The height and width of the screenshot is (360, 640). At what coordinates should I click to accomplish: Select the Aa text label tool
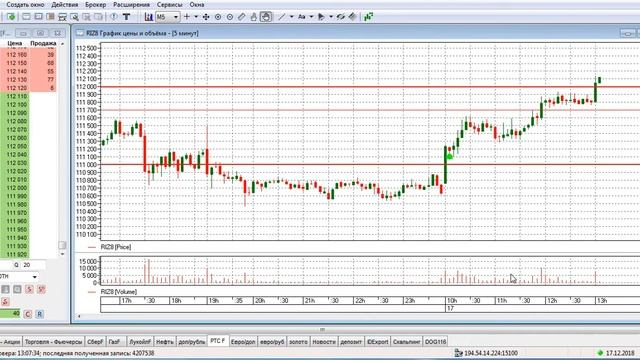[302, 17]
